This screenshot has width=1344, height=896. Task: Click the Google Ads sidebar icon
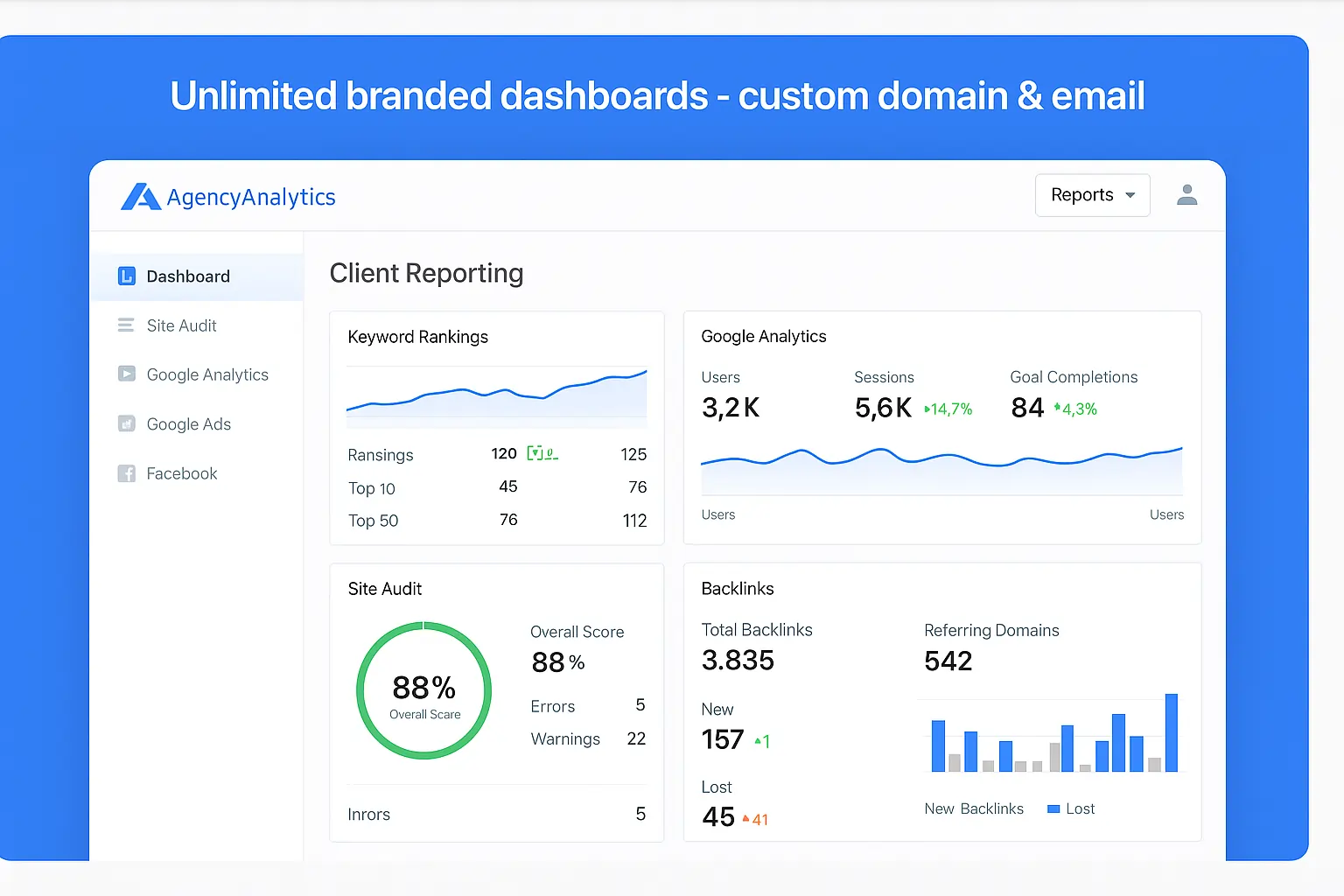tap(127, 424)
